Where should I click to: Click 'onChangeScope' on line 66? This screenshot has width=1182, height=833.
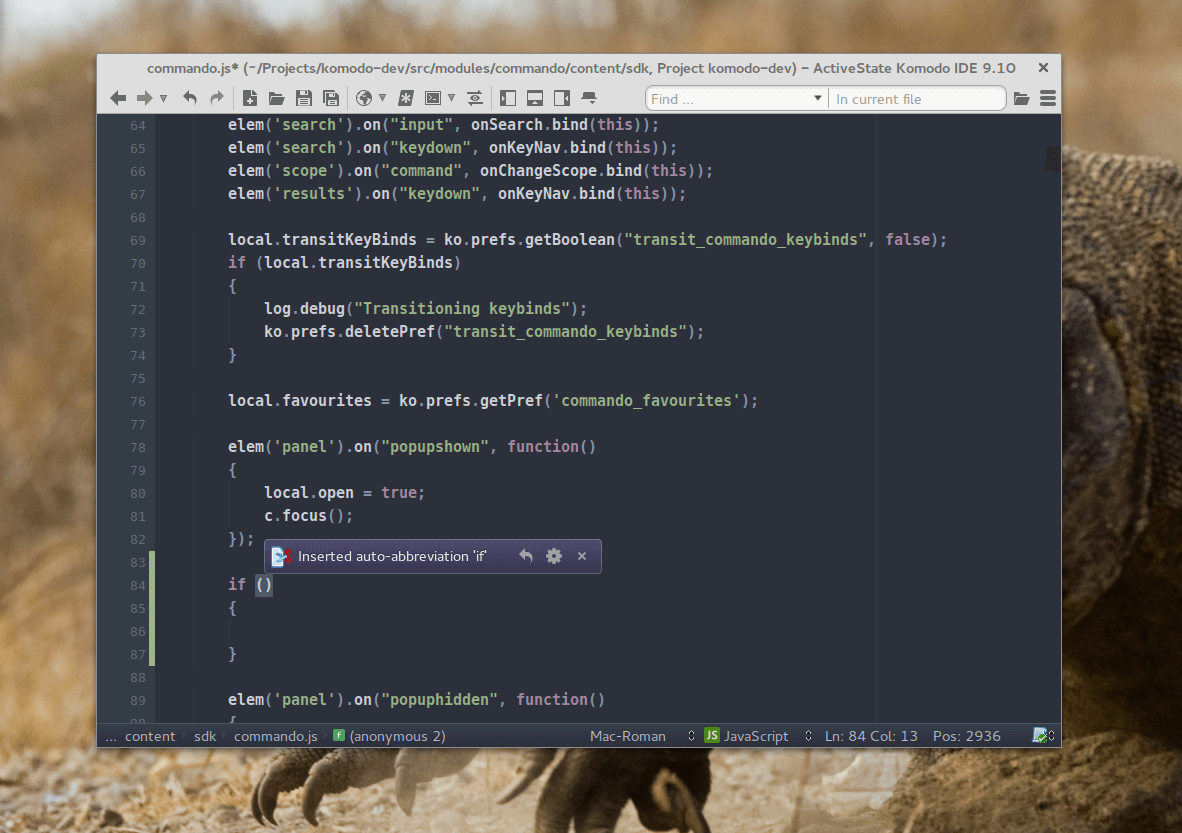tap(538, 171)
